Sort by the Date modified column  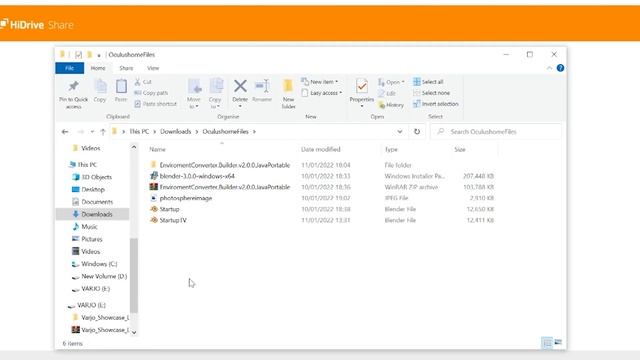point(321,149)
